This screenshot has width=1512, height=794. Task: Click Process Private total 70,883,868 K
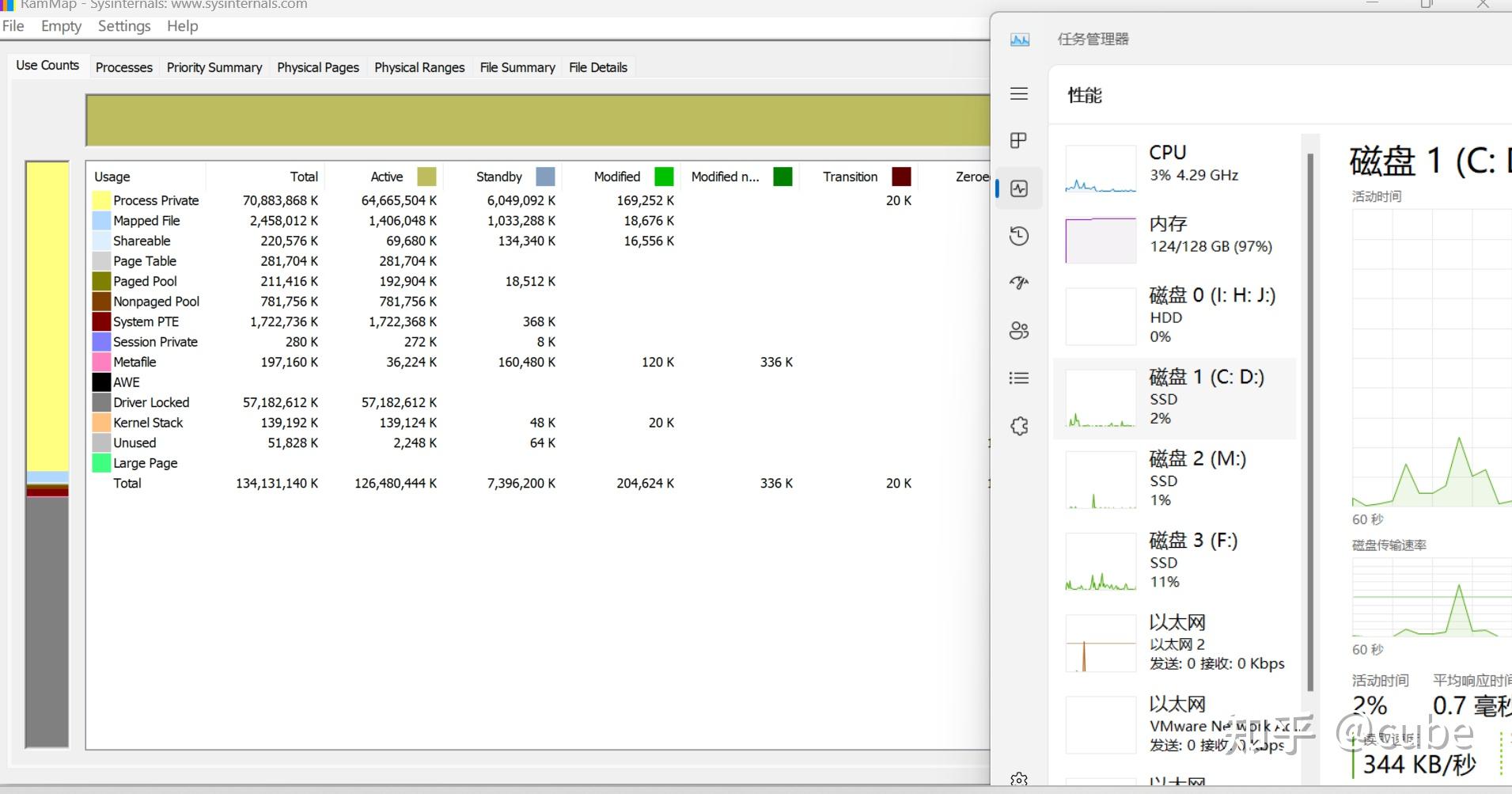(x=280, y=200)
